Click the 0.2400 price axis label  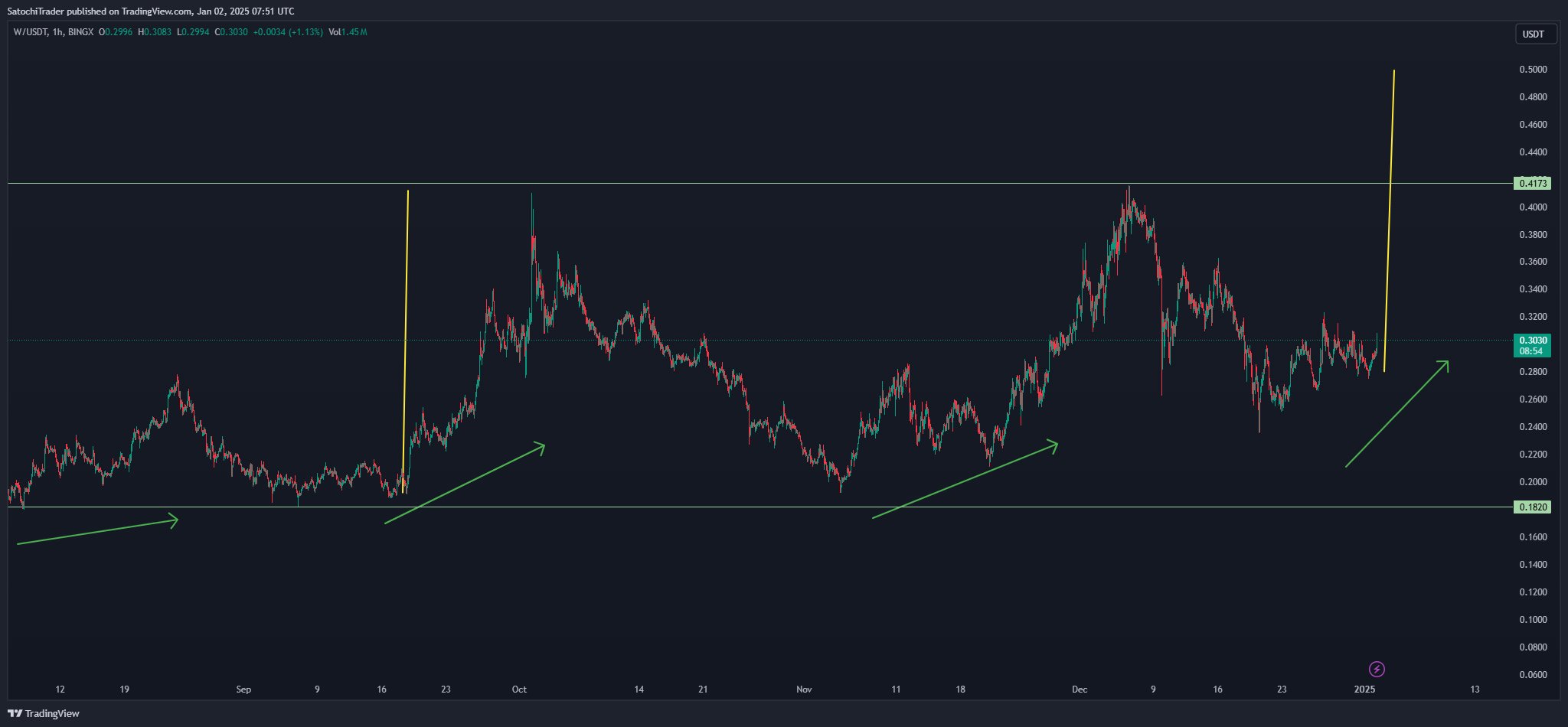click(1533, 427)
